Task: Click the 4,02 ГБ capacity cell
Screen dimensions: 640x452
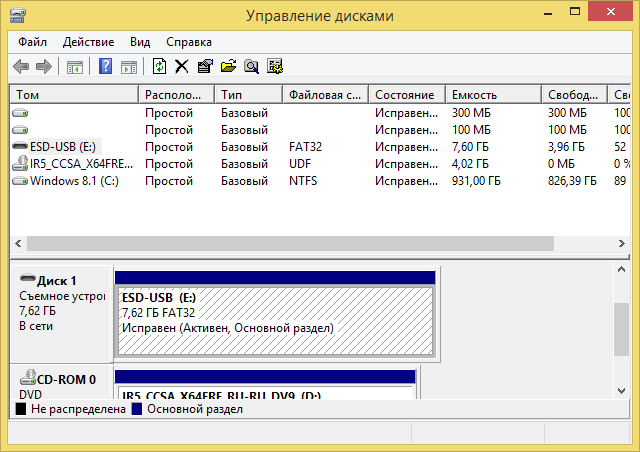Action: click(x=470, y=164)
